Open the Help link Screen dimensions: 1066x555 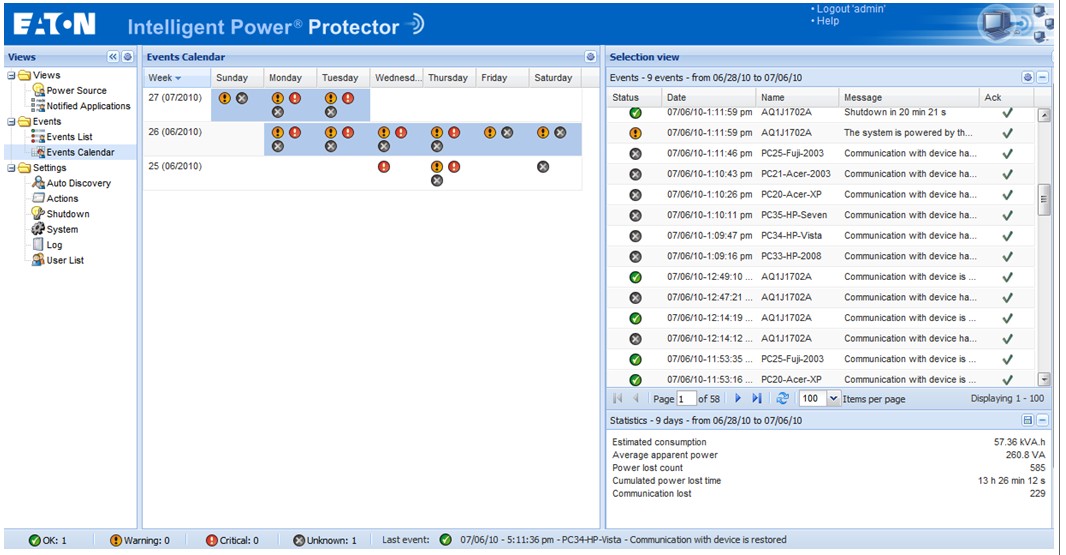[x=827, y=21]
